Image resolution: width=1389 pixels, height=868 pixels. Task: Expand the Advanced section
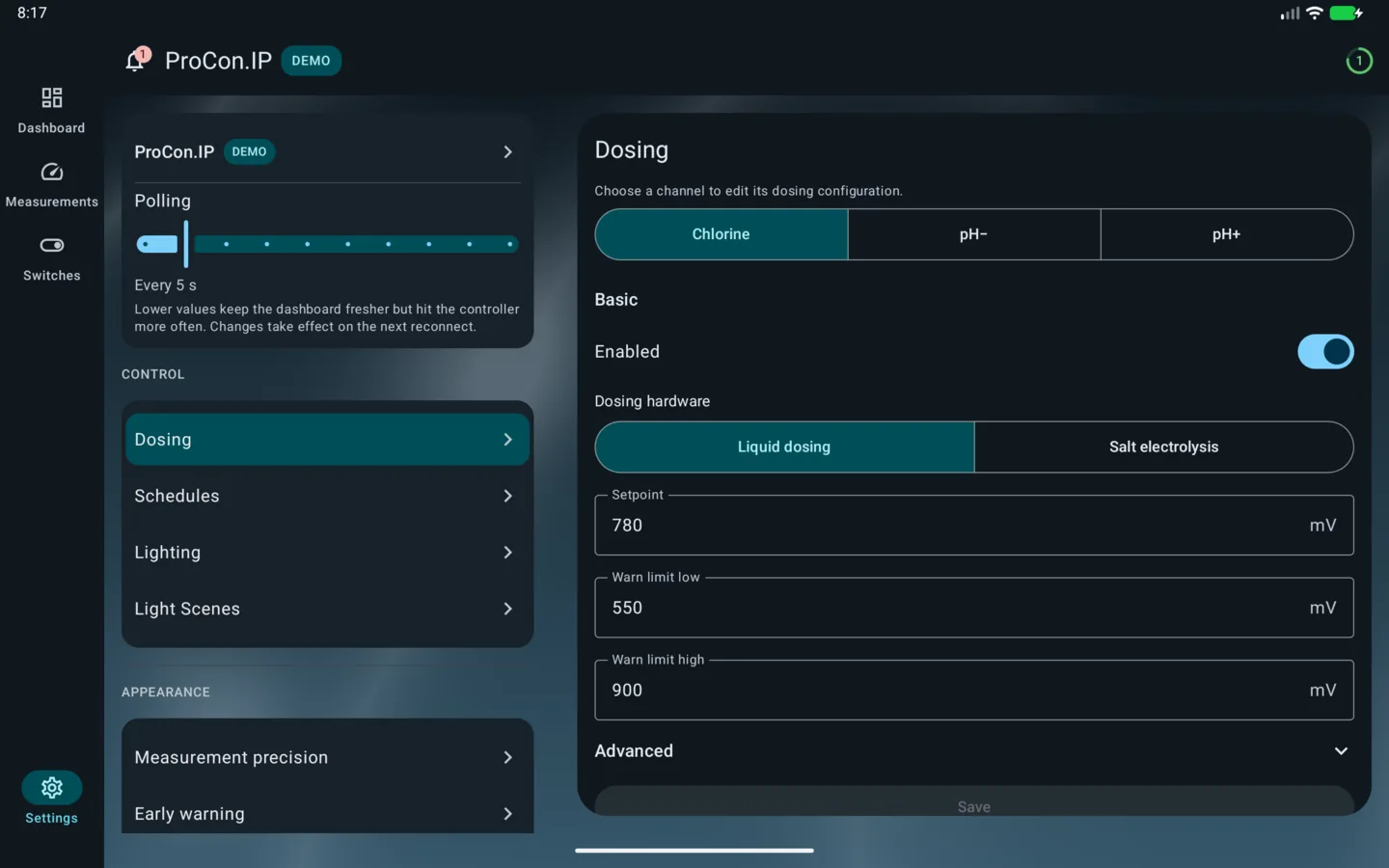[973, 751]
